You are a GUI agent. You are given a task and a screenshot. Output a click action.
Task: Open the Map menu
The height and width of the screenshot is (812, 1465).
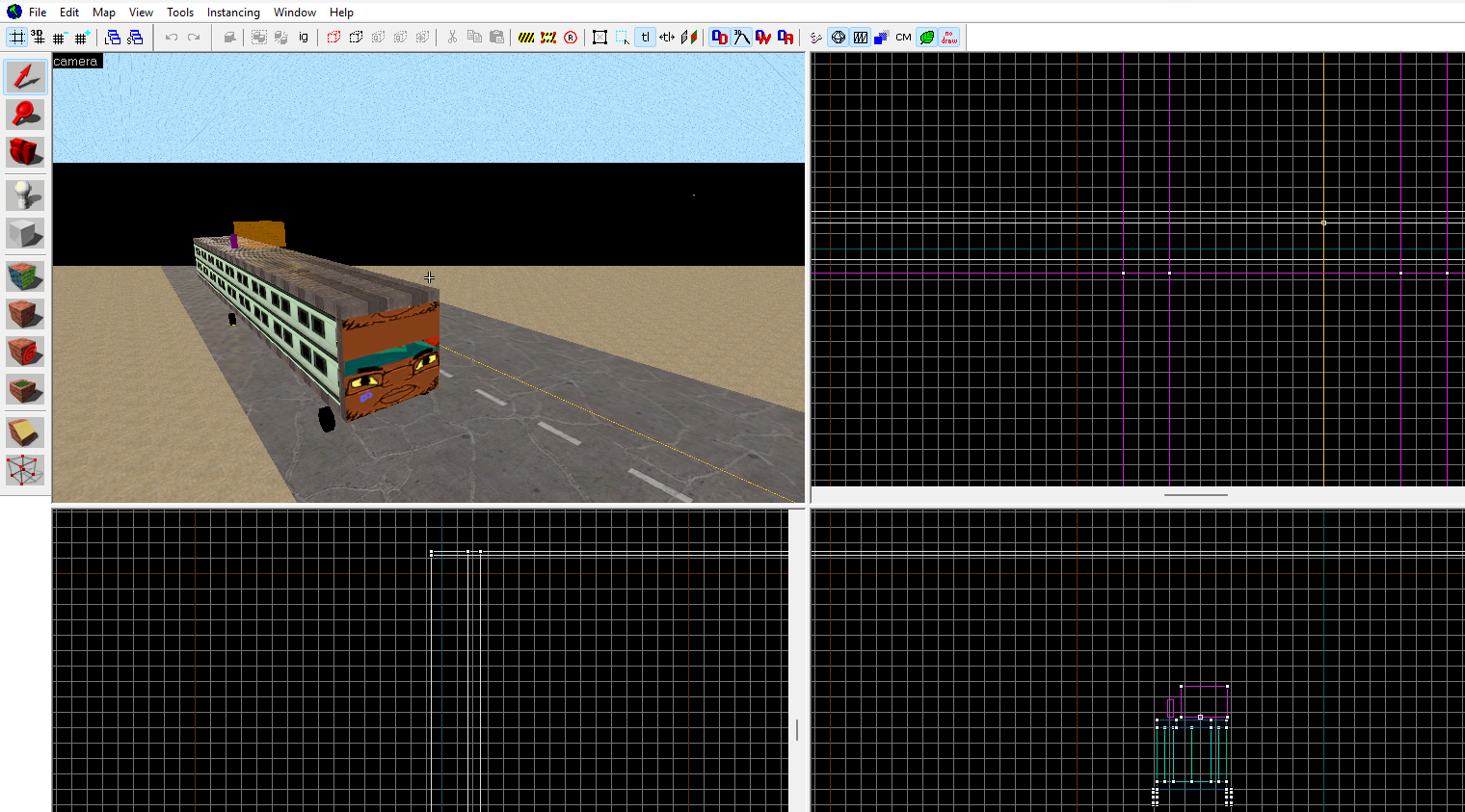pyautogui.click(x=104, y=13)
